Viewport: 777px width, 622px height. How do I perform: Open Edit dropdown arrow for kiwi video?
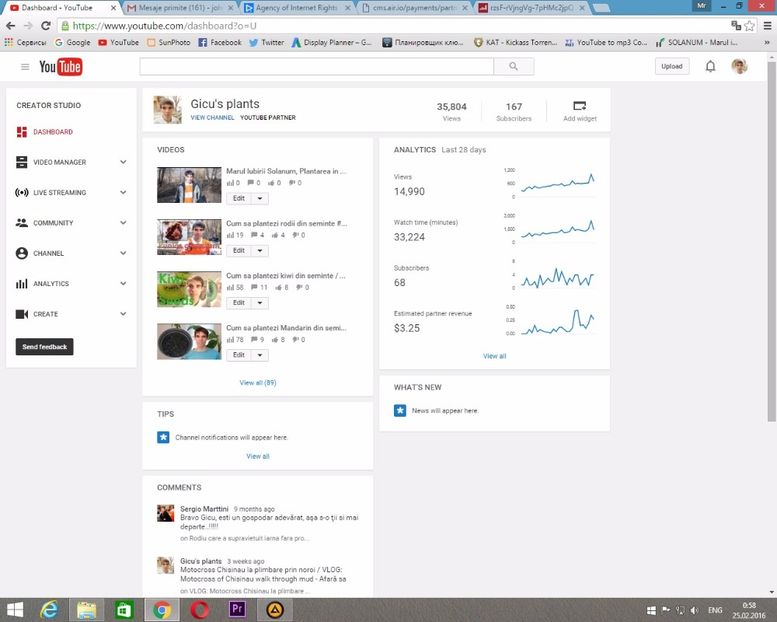tap(260, 303)
